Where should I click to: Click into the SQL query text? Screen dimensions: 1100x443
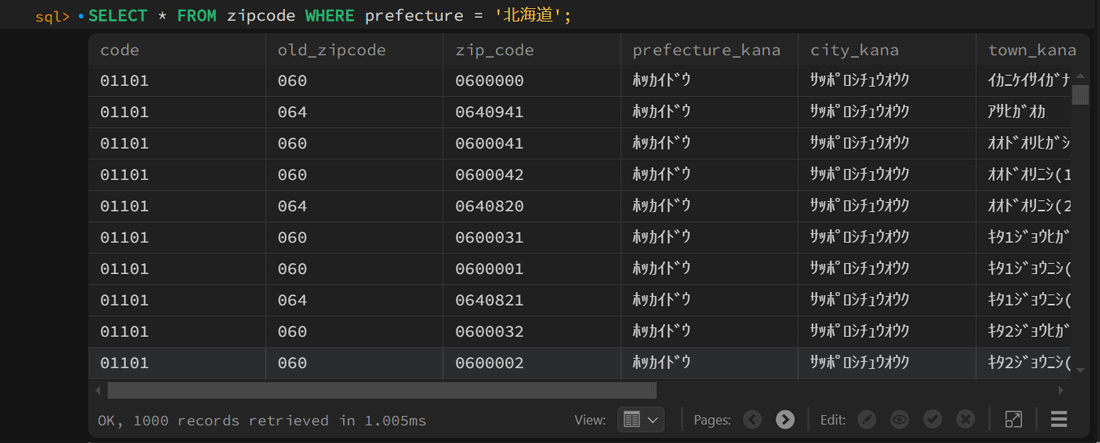(x=330, y=17)
